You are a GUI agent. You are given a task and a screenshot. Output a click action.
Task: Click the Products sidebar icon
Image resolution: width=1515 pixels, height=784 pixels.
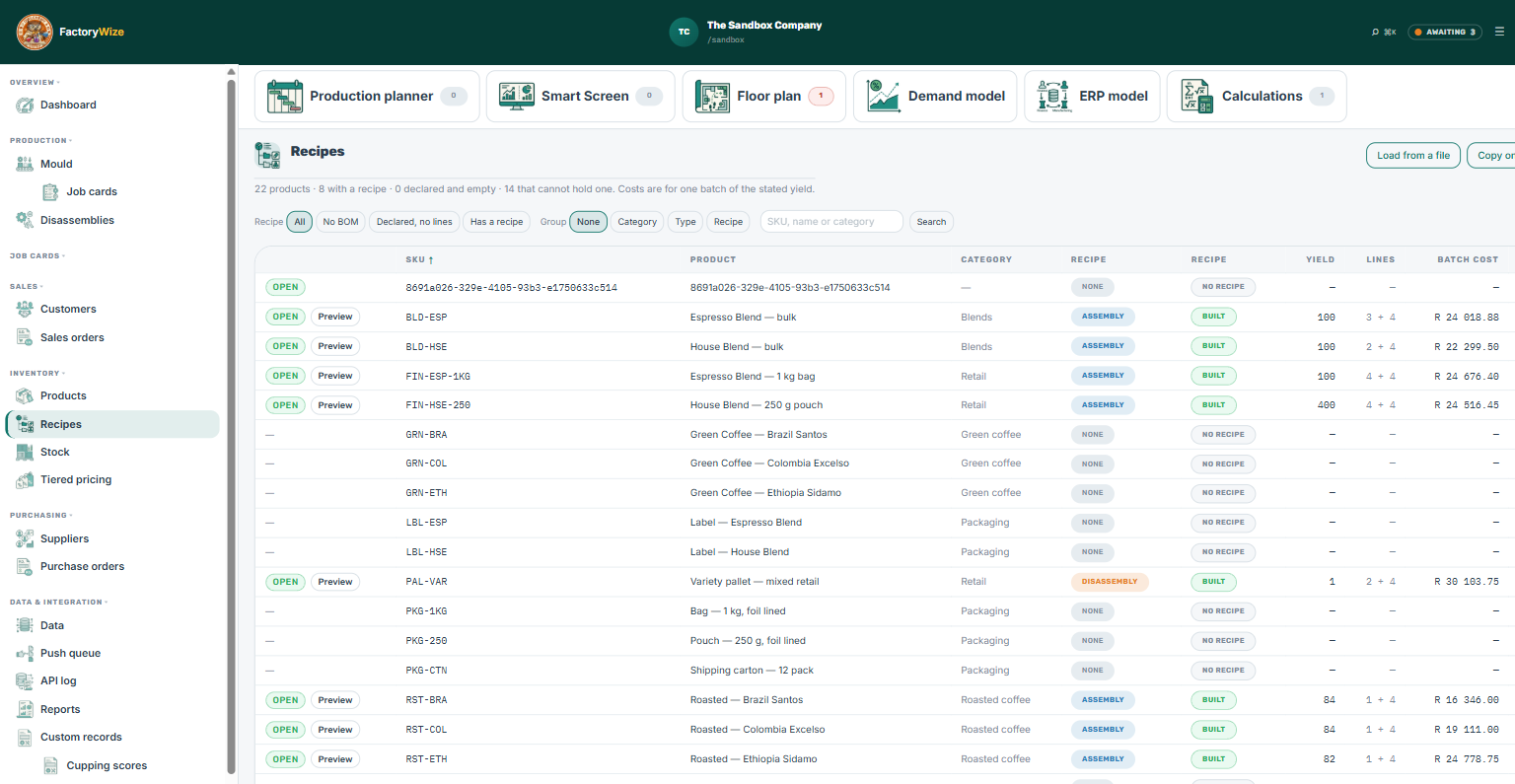pos(25,395)
